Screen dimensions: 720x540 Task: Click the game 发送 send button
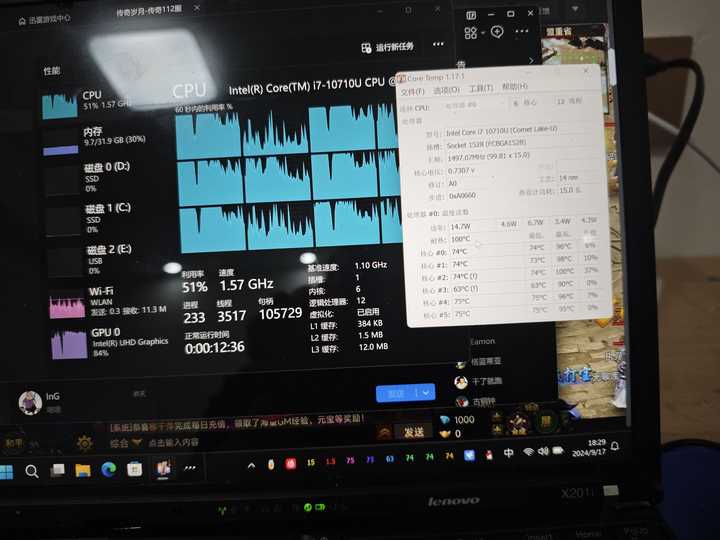[x=413, y=433]
